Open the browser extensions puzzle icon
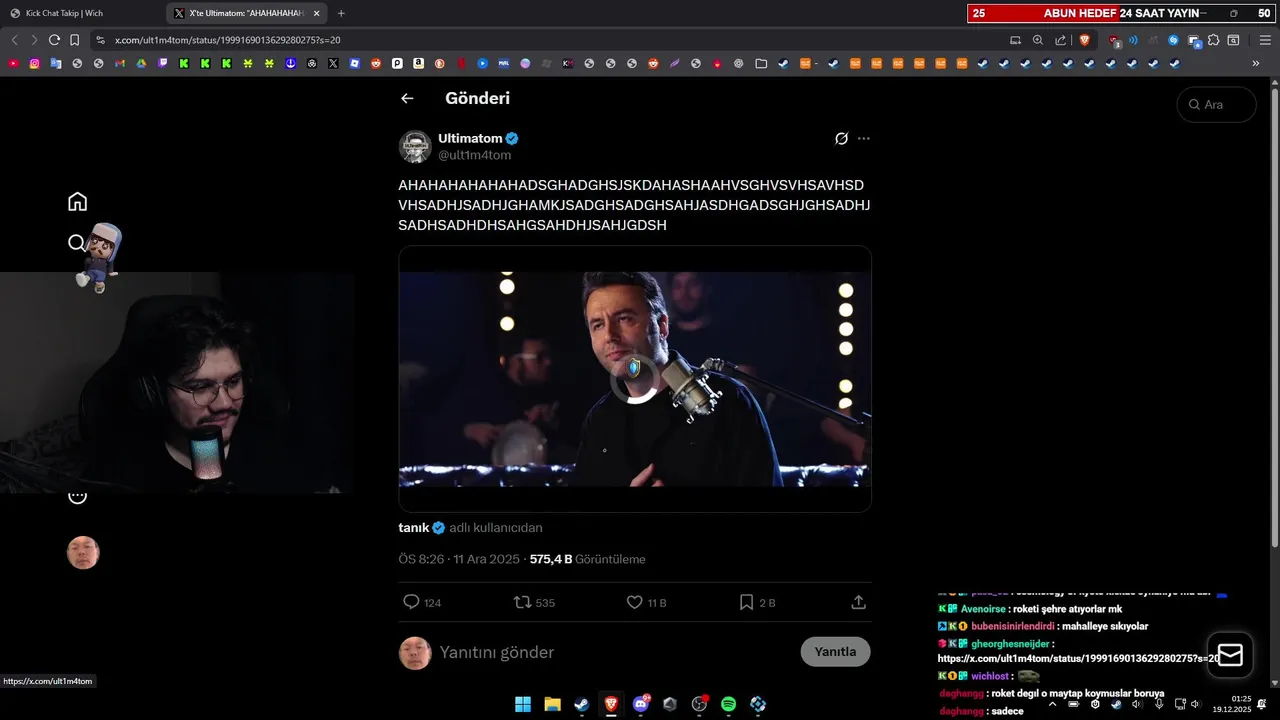The width and height of the screenshot is (1280, 720). (1213, 40)
